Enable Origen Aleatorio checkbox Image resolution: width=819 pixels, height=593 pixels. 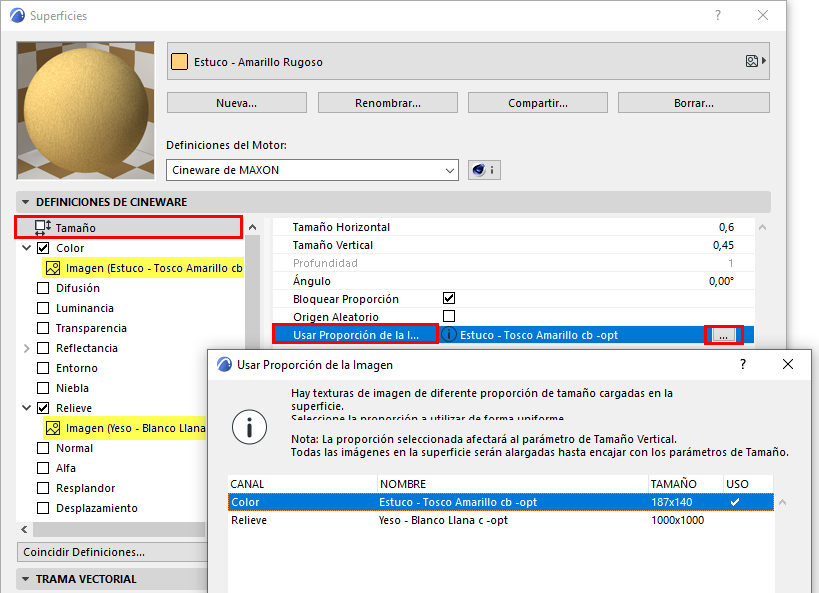point(449,316)
